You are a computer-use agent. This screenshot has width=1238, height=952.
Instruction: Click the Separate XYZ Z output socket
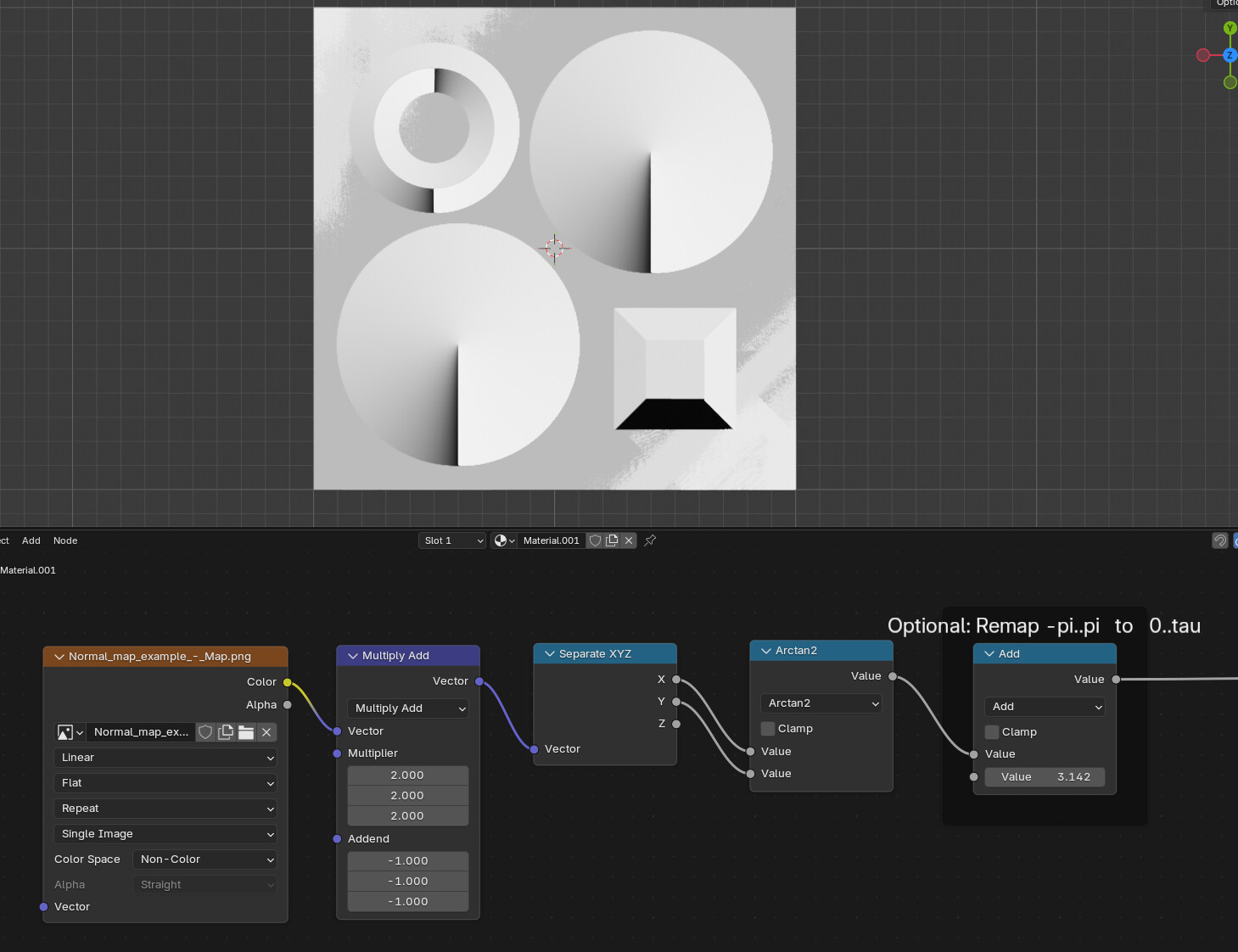click(x=676, y=724)
